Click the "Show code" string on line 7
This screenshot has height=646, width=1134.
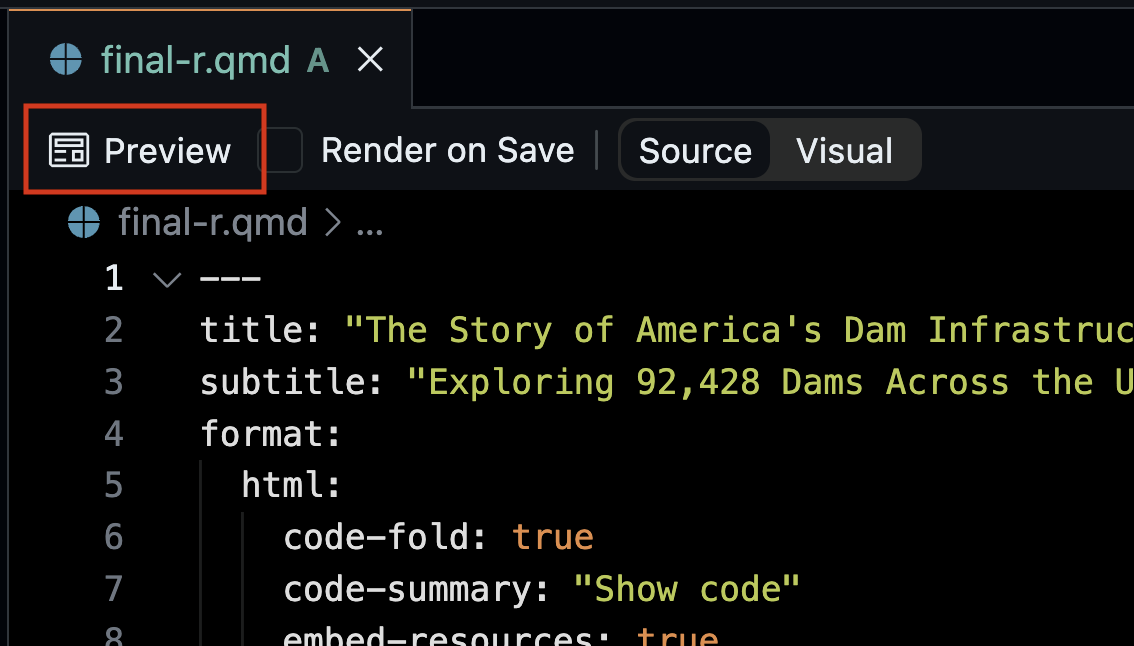(x=687, y=590)
